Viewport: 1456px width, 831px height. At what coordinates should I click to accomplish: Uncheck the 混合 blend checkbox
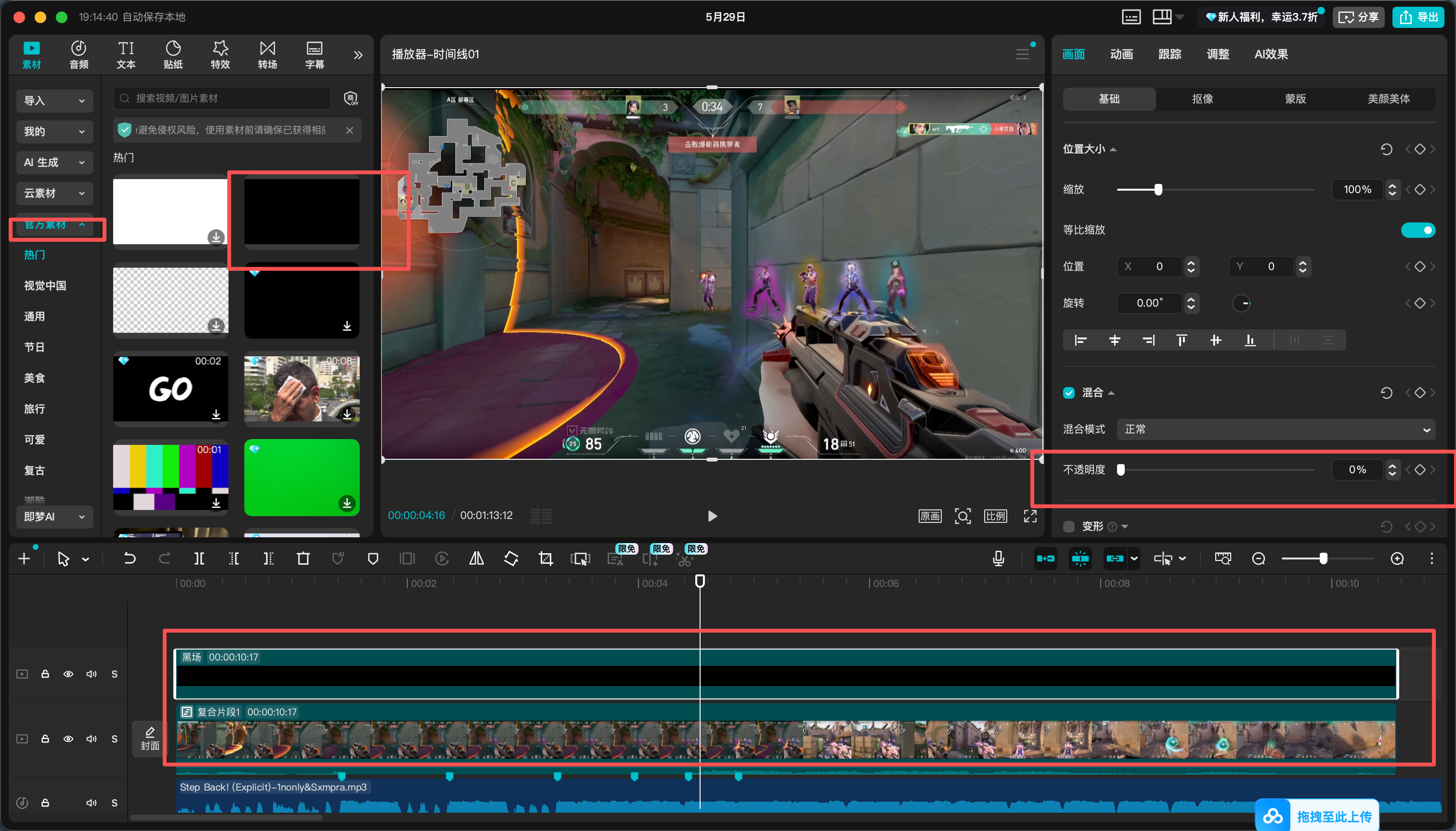1069,393
